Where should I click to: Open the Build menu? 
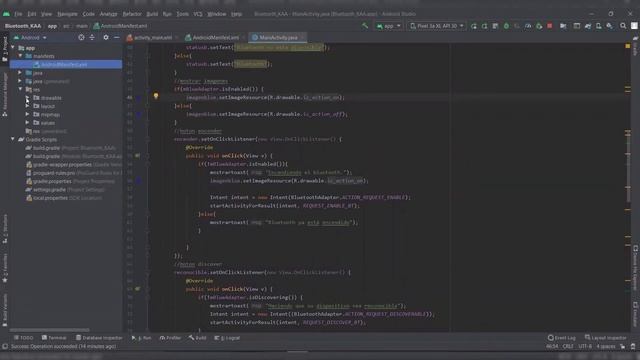pyautogui.click(x=152, y=14)
